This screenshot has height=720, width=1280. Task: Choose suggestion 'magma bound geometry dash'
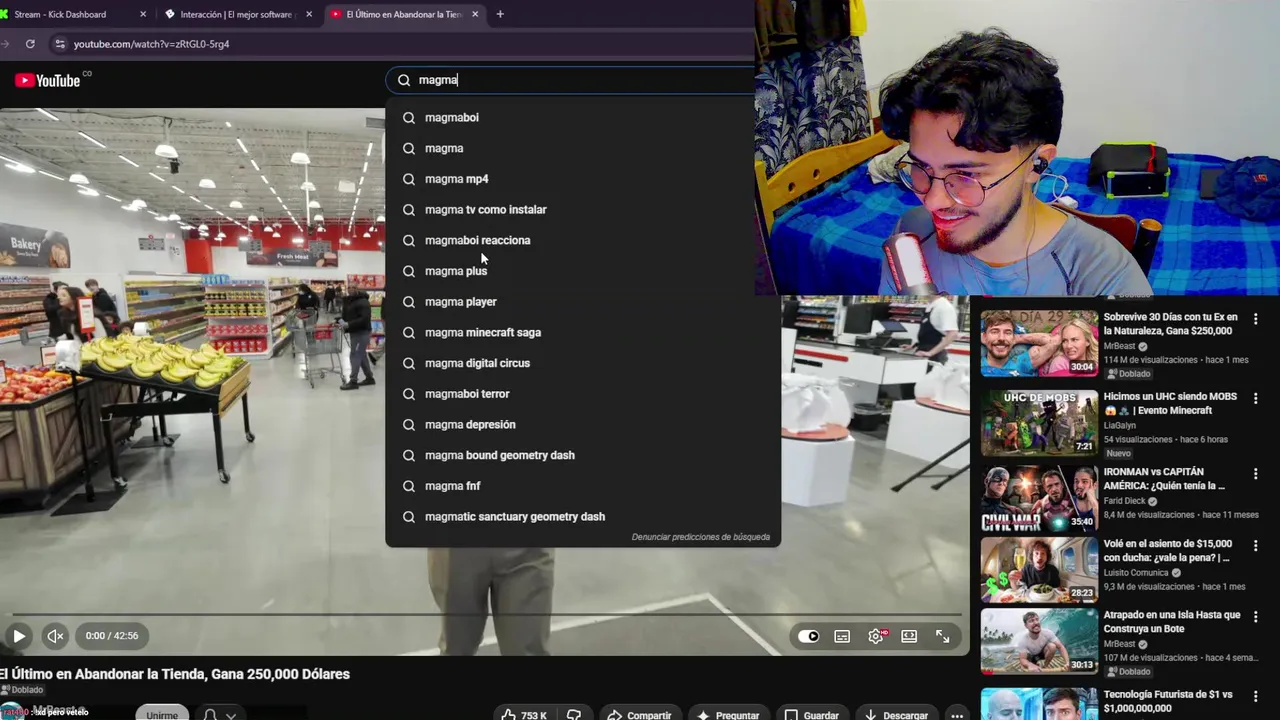pyautogui.click(x=583, y=456)
